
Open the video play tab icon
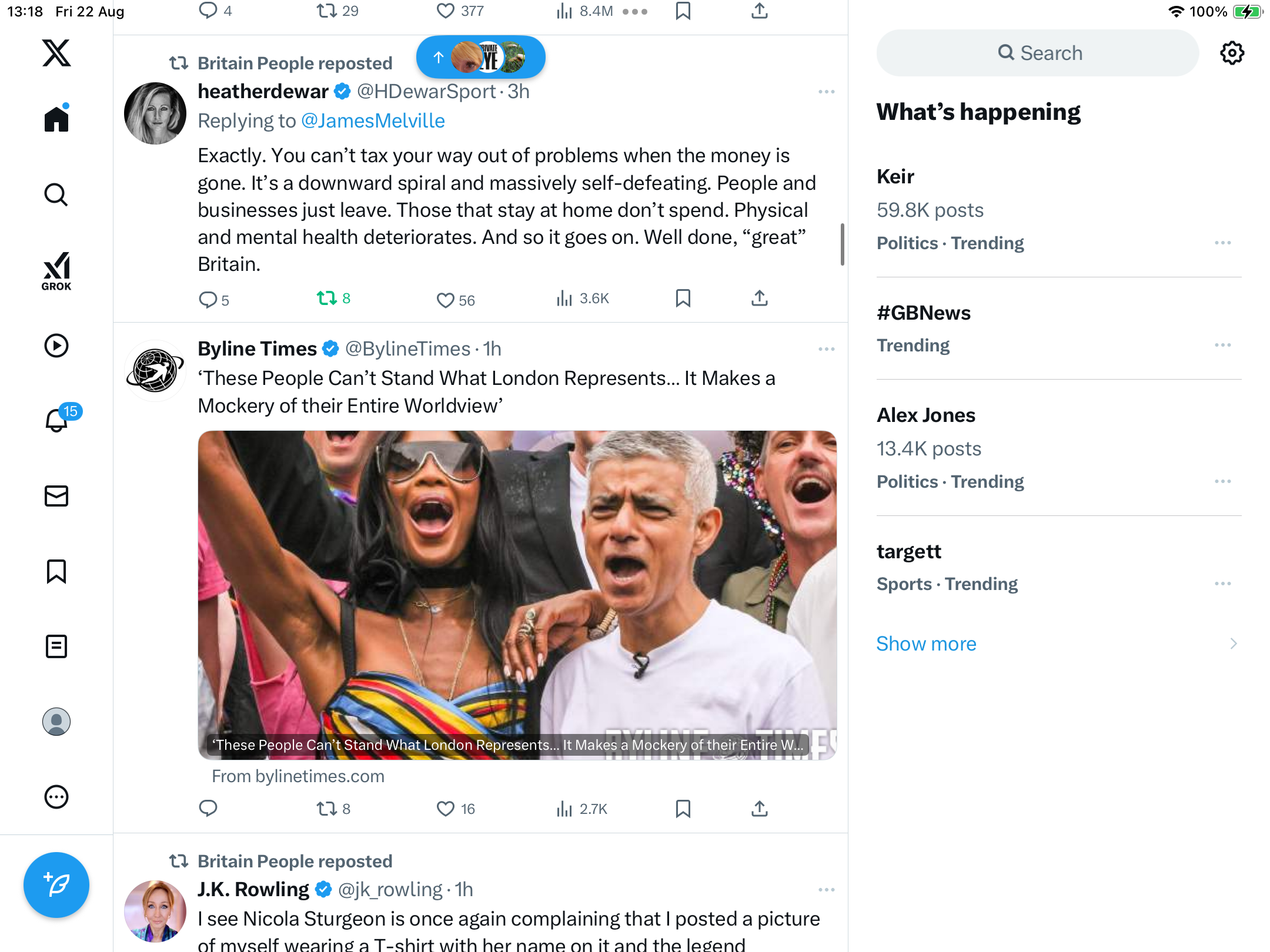click(x=56, y=346)
